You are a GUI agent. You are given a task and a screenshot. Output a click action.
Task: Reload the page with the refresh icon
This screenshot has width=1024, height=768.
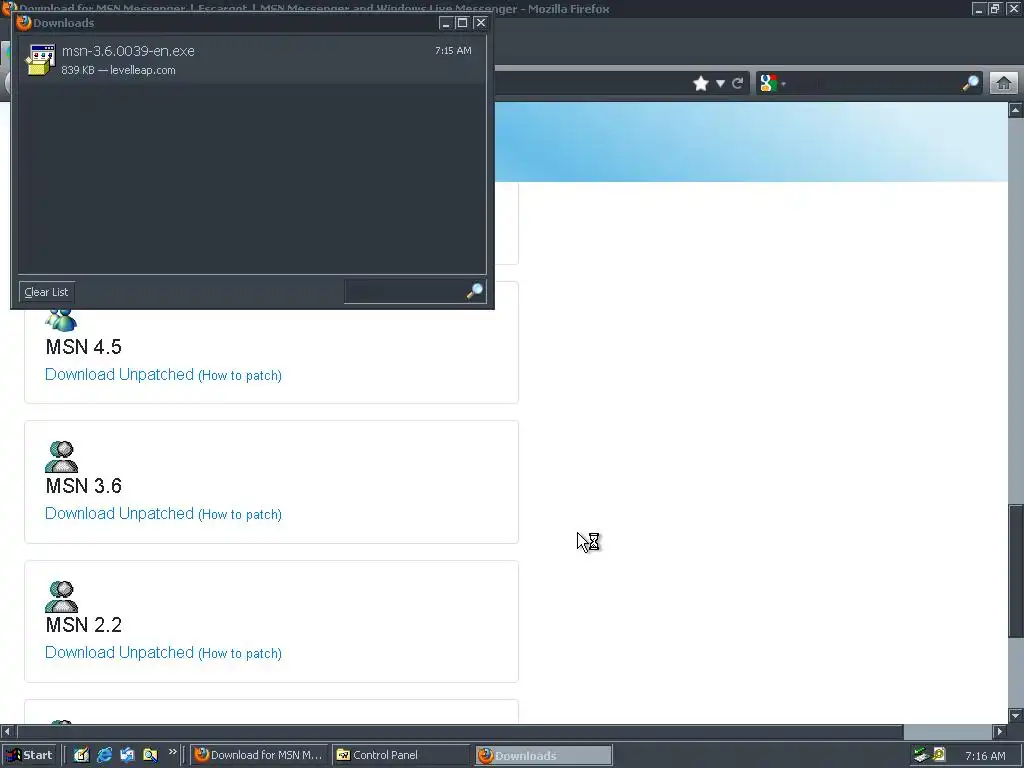pos(738,84)
